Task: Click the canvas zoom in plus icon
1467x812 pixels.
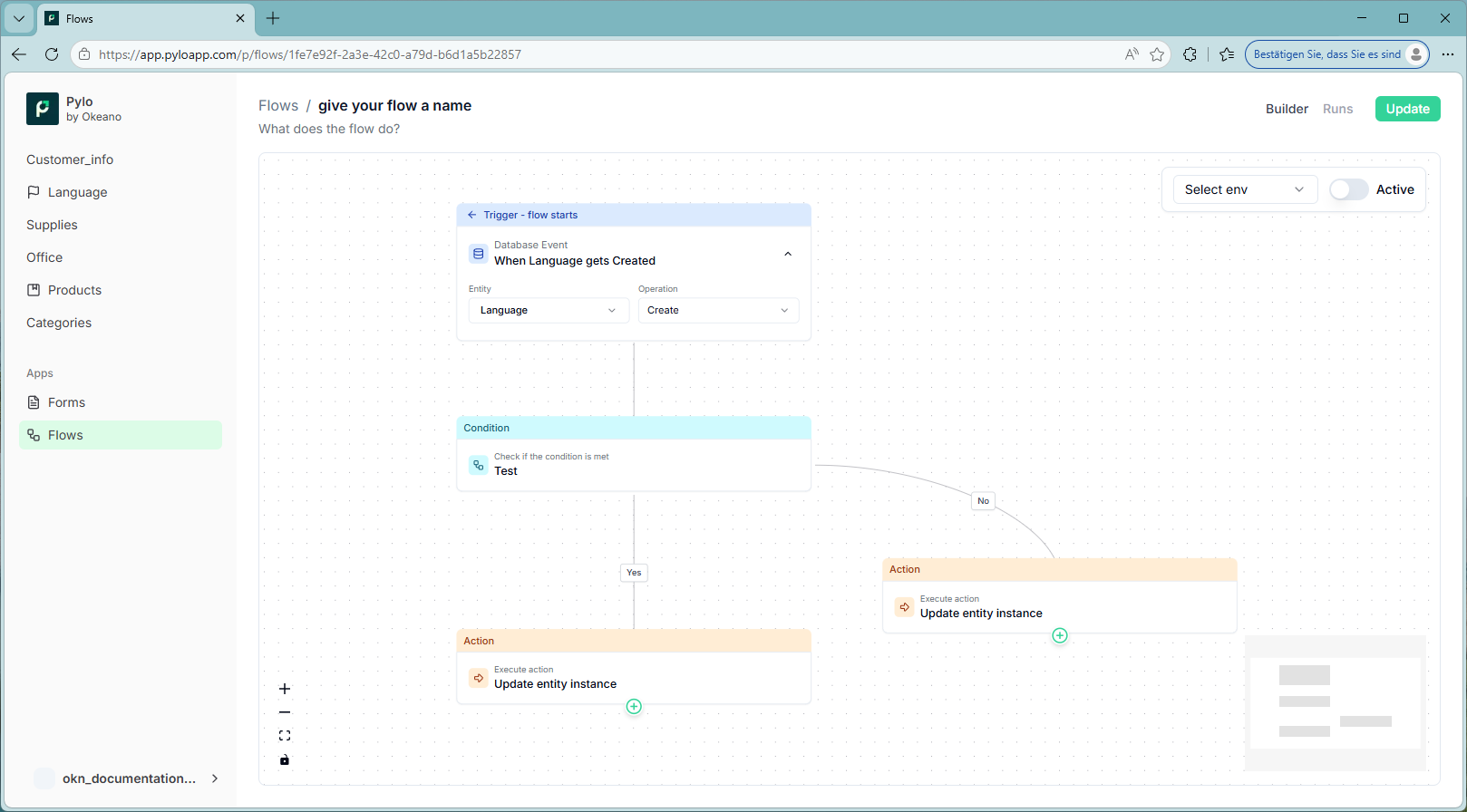Action: 285,689
